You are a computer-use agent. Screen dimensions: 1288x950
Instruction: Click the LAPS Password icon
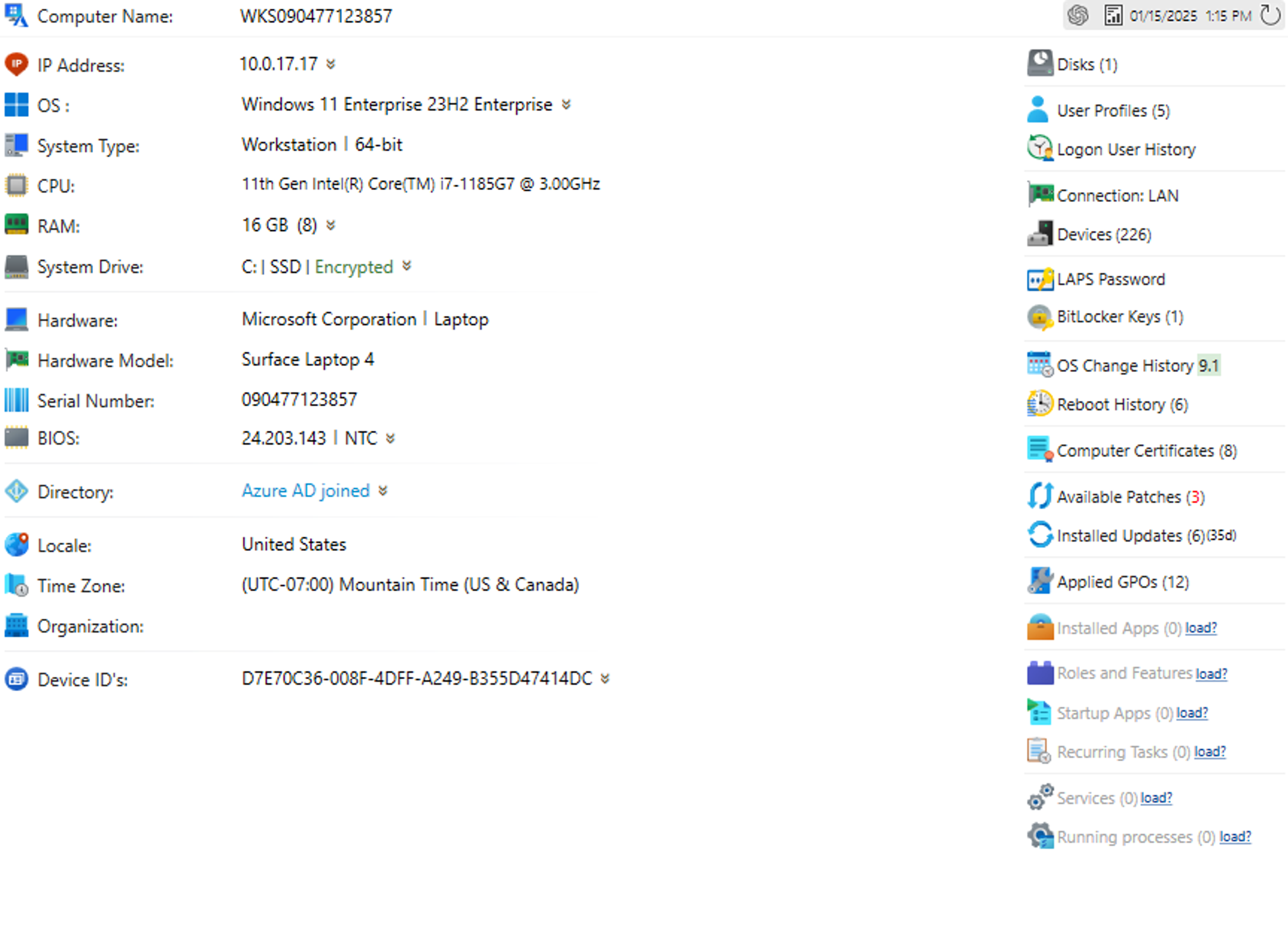[1040, 280]
